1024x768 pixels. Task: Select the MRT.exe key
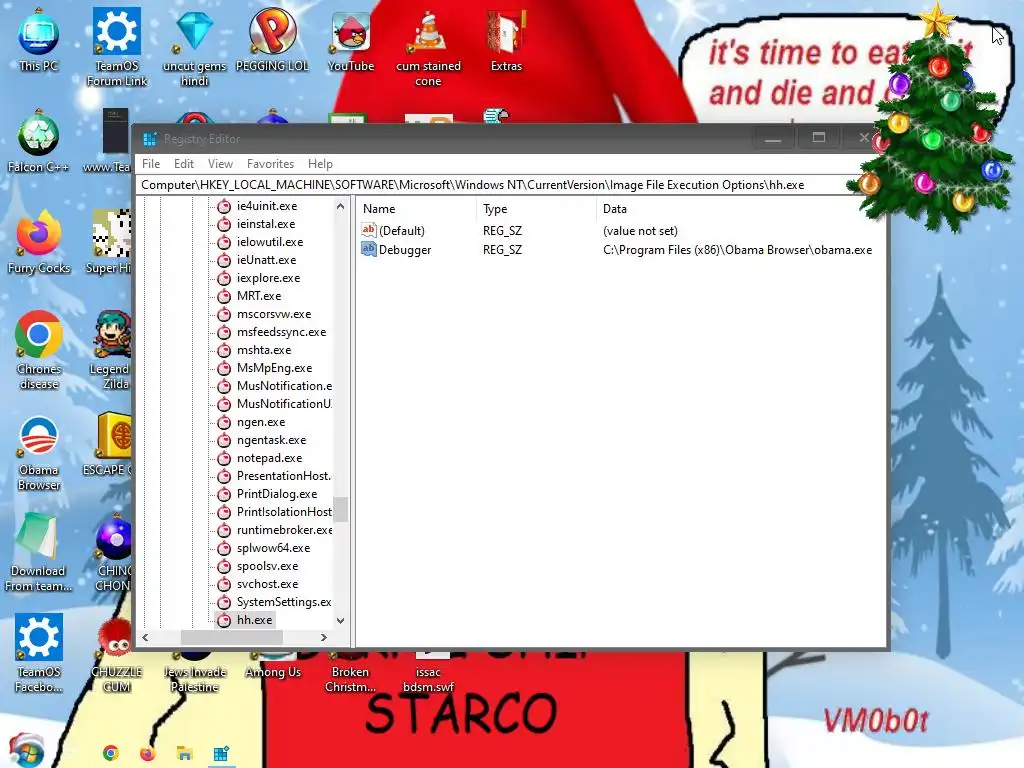259,296
